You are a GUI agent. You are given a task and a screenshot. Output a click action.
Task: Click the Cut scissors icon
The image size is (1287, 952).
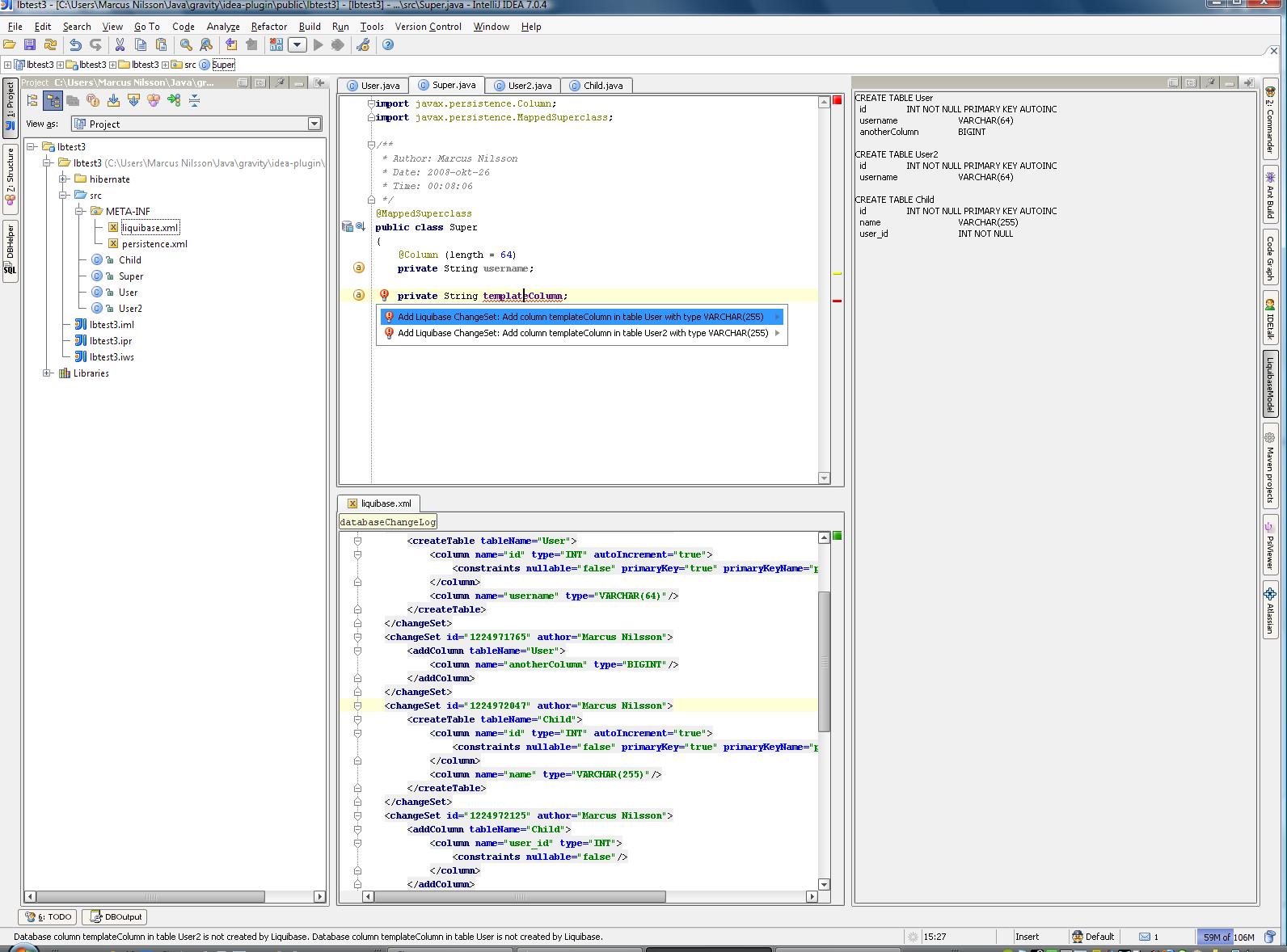120,45
